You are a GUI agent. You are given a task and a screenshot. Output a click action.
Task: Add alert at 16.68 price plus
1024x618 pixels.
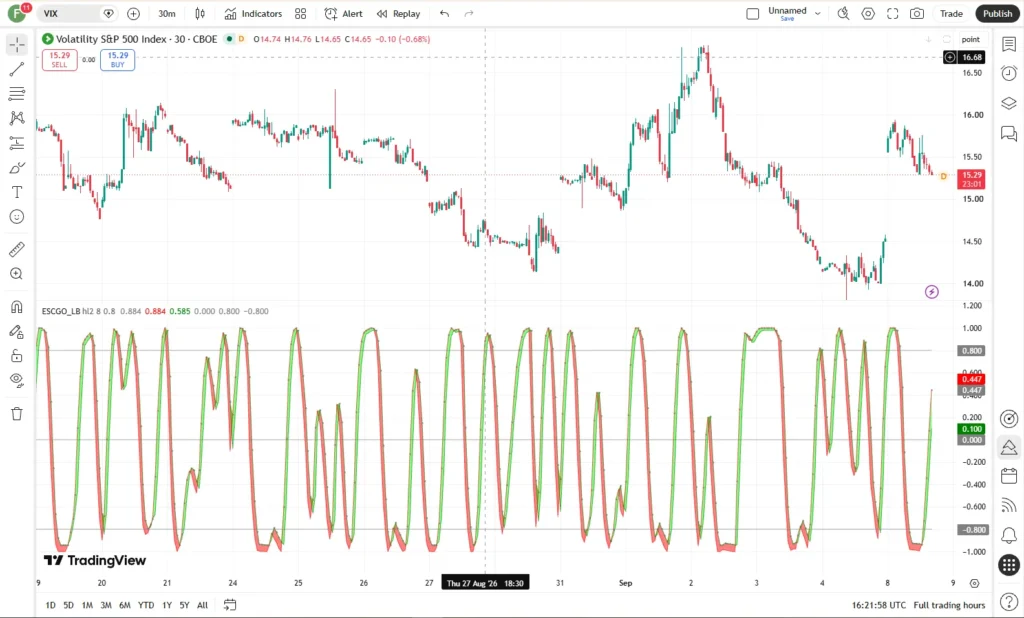coord(950,57)
